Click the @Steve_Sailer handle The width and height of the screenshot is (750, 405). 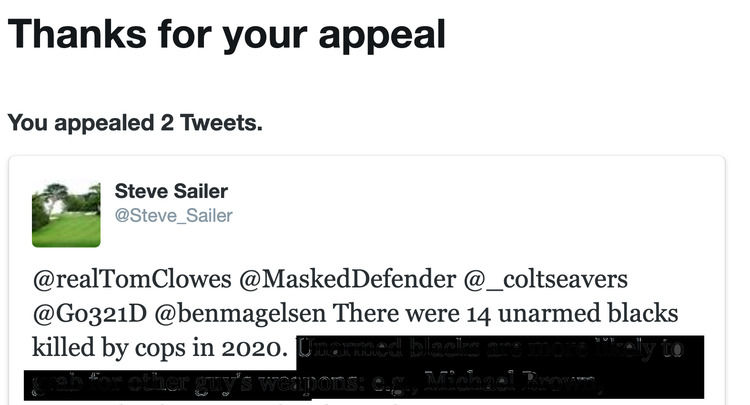[x=174, y=216]
